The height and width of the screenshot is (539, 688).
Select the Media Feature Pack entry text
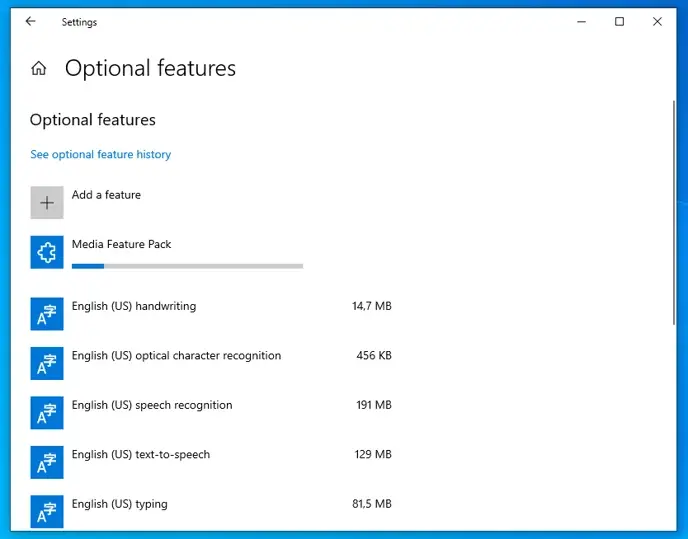tap(122, 244)
